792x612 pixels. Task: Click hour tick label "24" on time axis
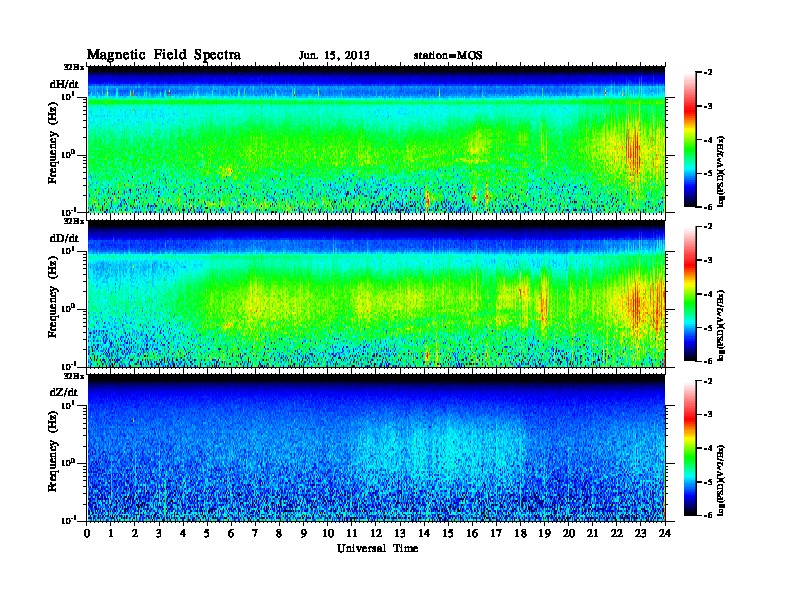(x=665, y=534)
